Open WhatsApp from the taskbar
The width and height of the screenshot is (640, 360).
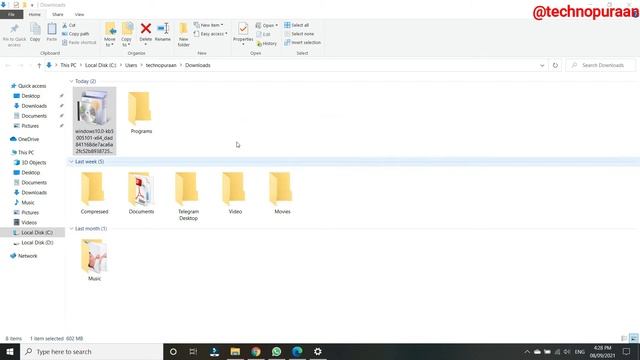pos(276,351)
